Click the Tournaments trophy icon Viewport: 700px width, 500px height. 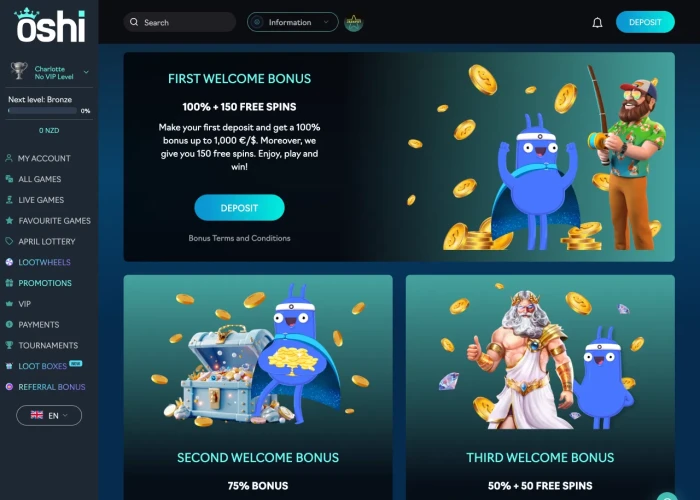[9, 345]
